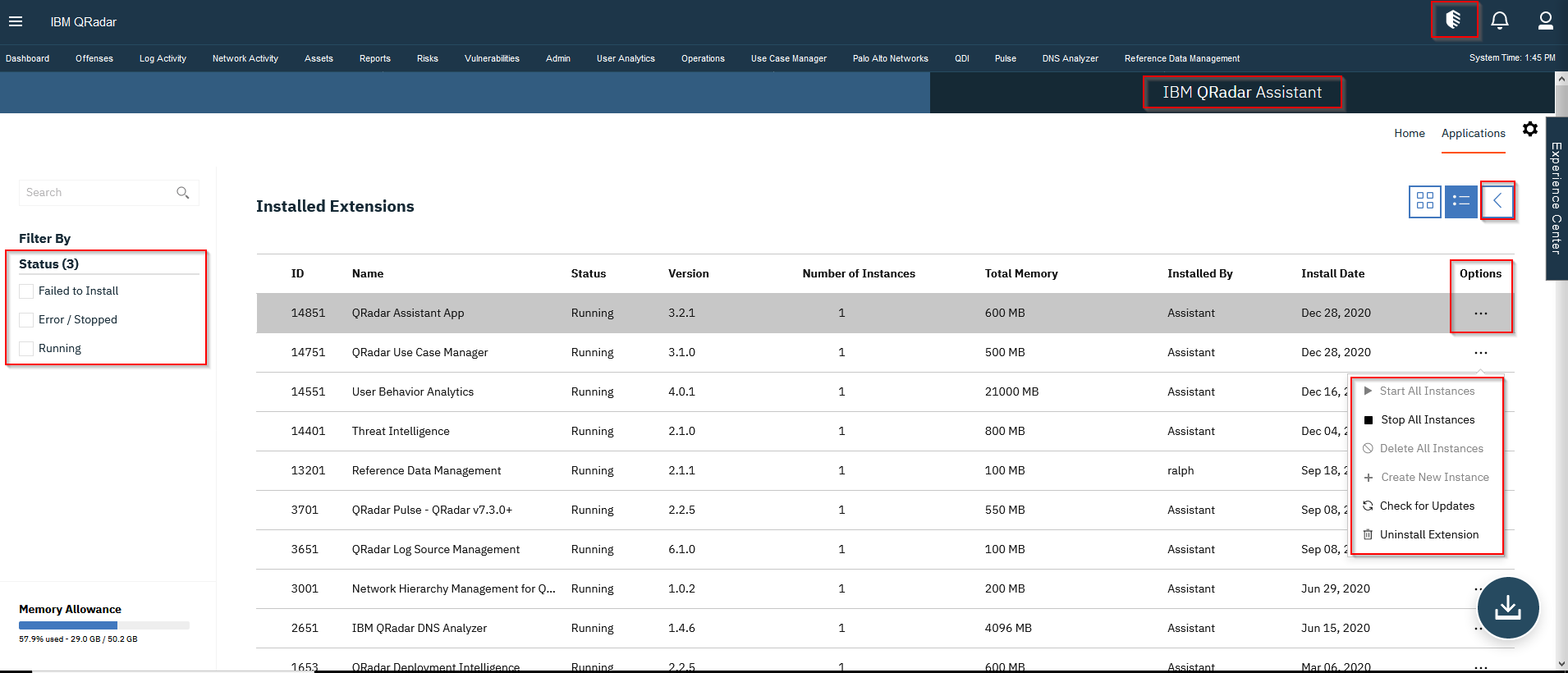Open Reference Data Management tab
This screenshot has width=1568, height=673.
pos(1182,58)
